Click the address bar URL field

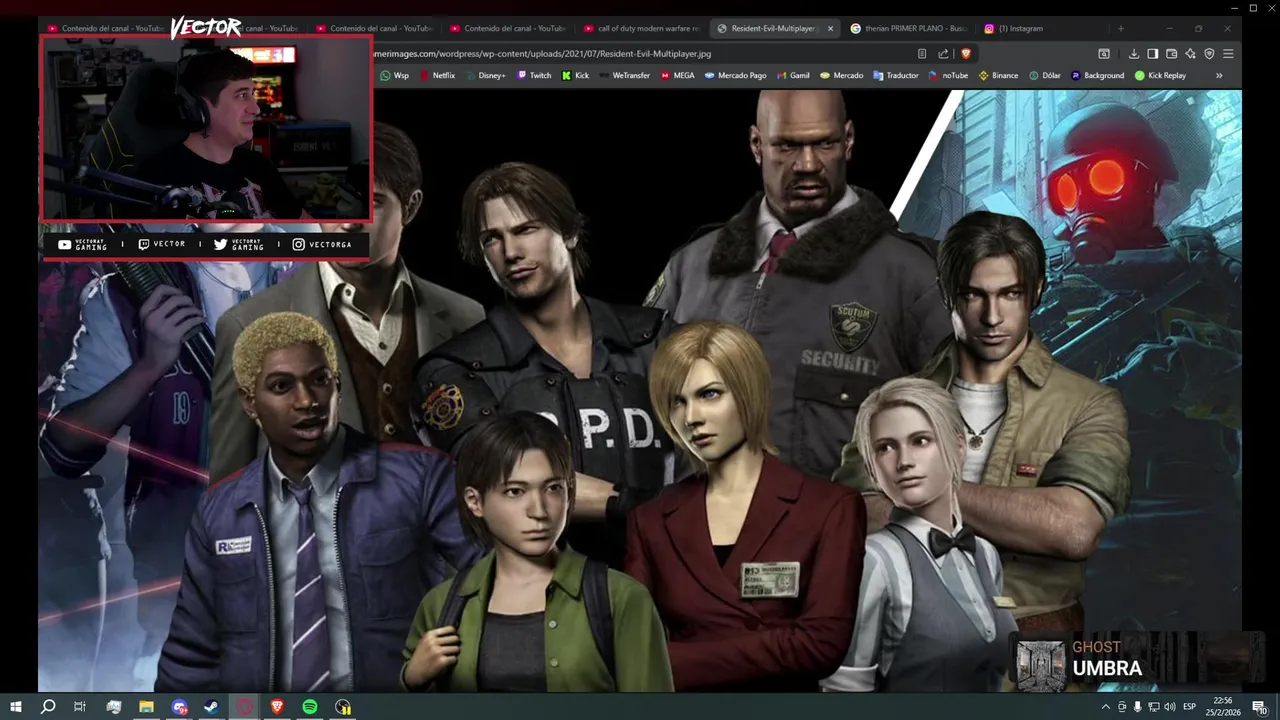640,54
